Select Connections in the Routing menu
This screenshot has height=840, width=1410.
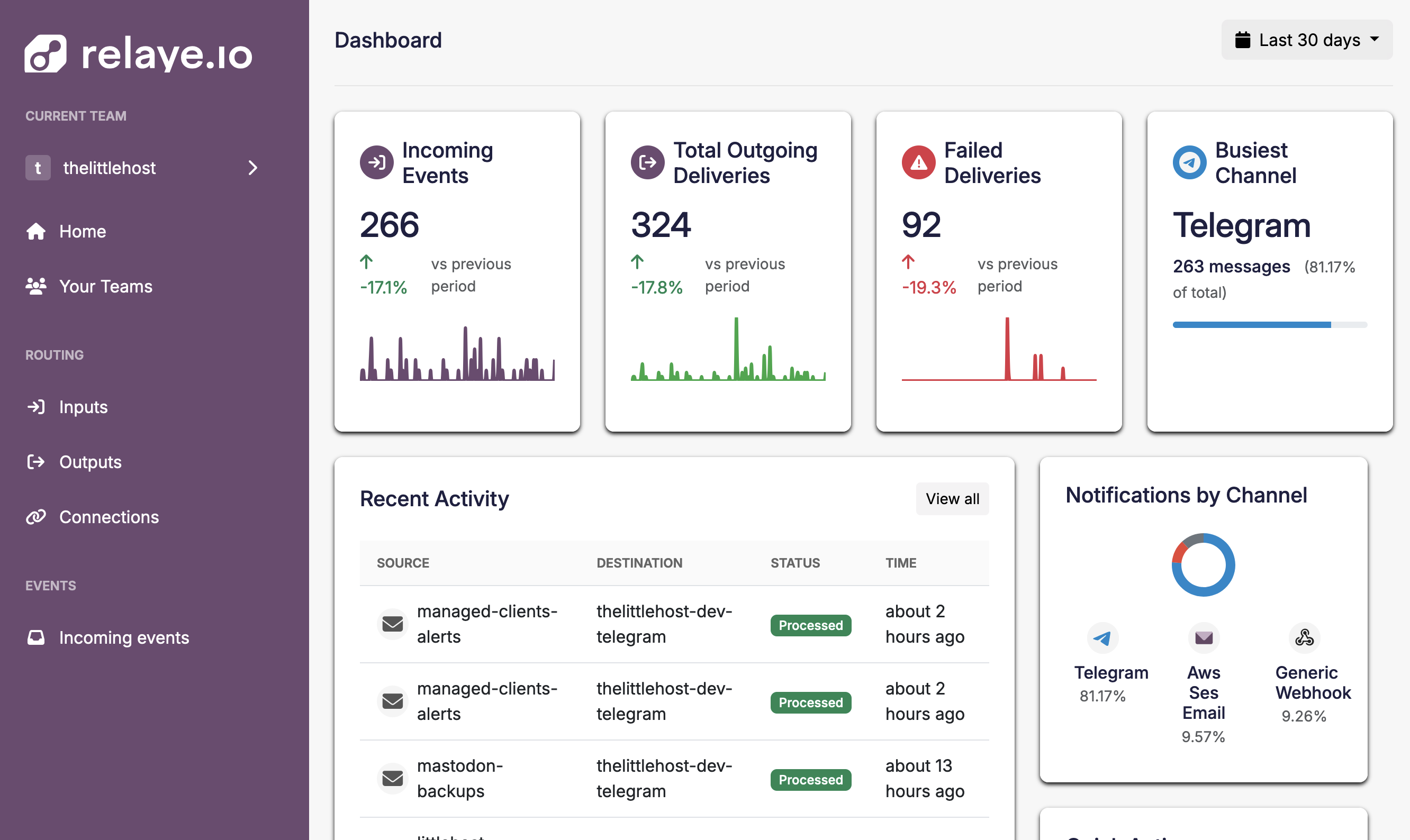point(109,517)
